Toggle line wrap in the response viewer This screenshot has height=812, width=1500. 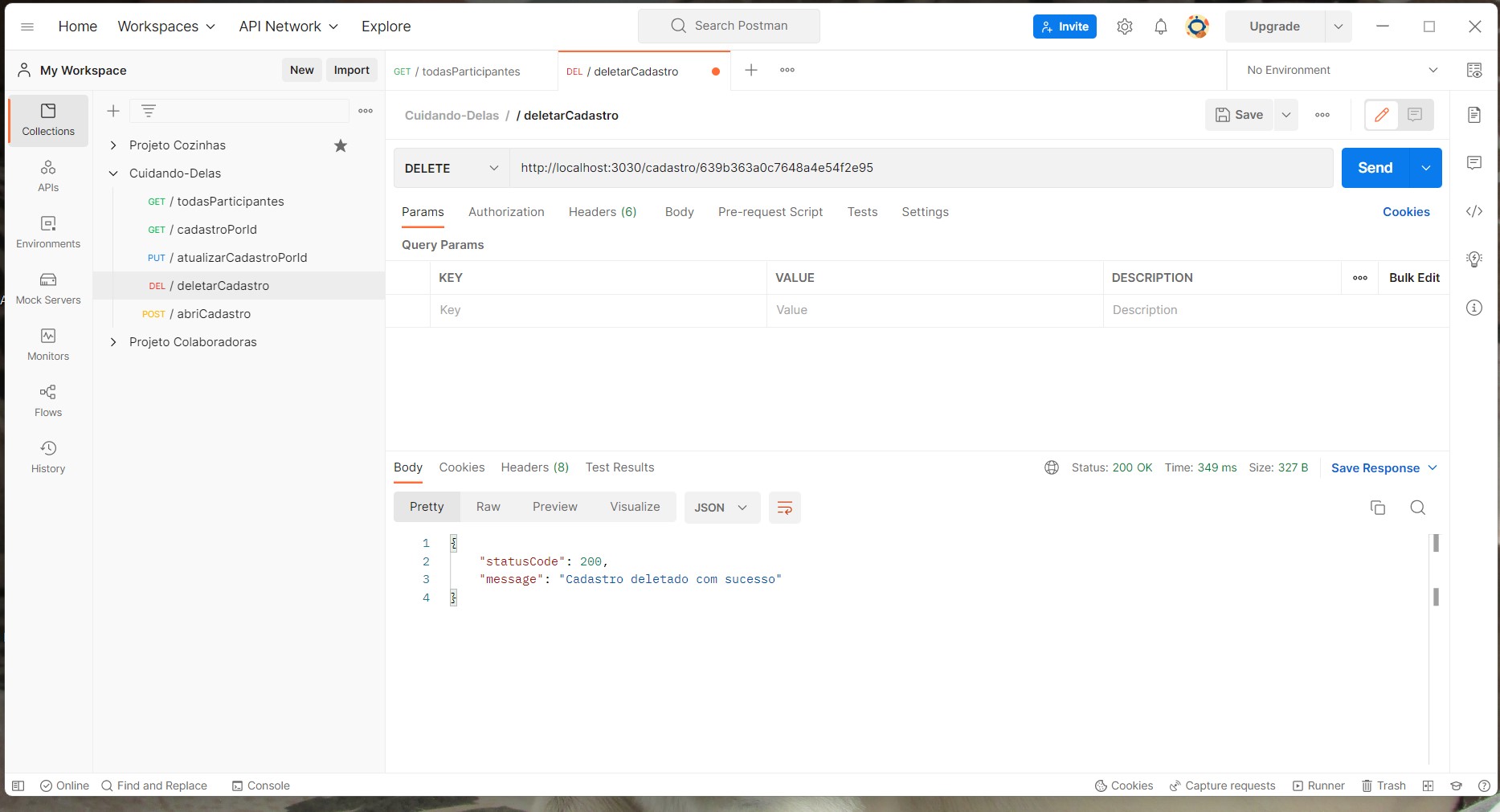tap(784, 508)
